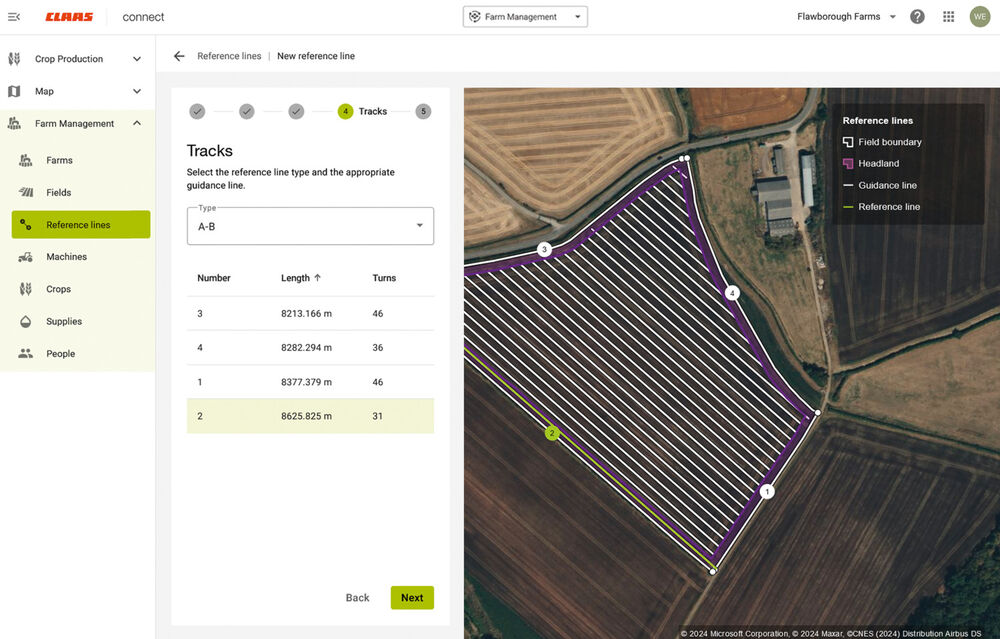Click the Map sidebar icon
The width and height of the screenshot is (1000, 639).
click(x=14, y=91)
